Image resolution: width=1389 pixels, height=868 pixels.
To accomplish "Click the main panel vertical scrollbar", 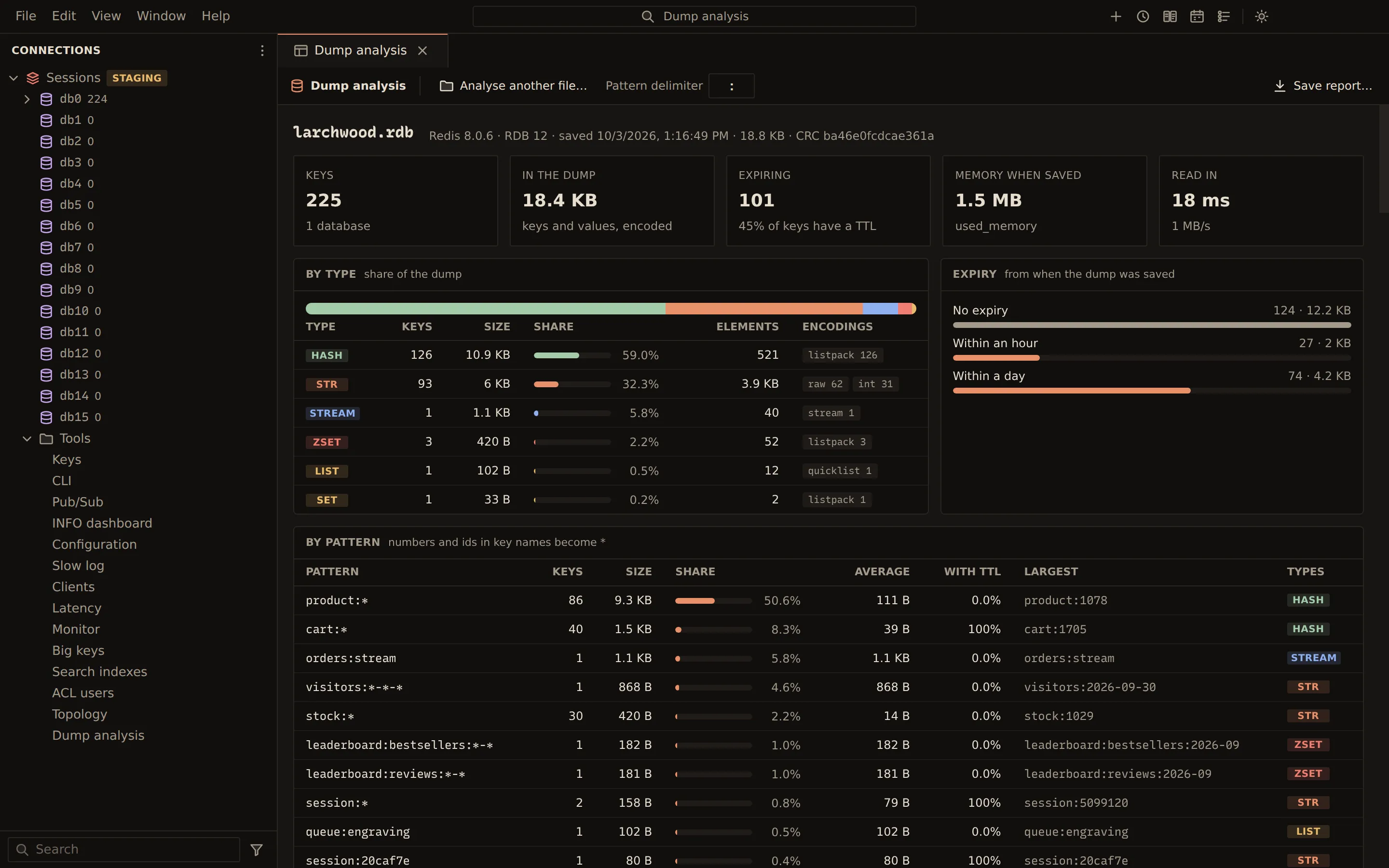I will (1384, 159).
